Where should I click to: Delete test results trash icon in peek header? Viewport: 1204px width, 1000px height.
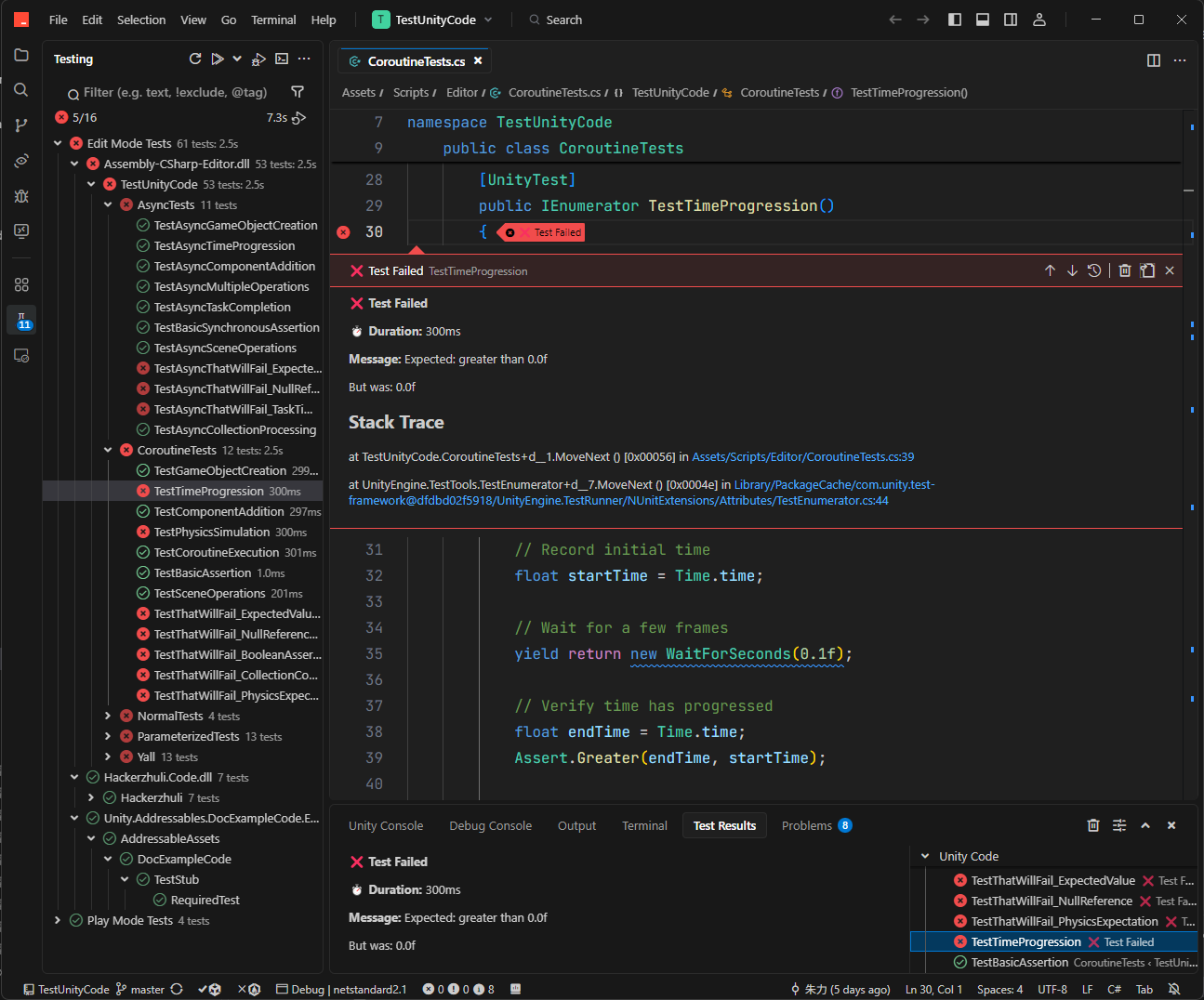1125,270
